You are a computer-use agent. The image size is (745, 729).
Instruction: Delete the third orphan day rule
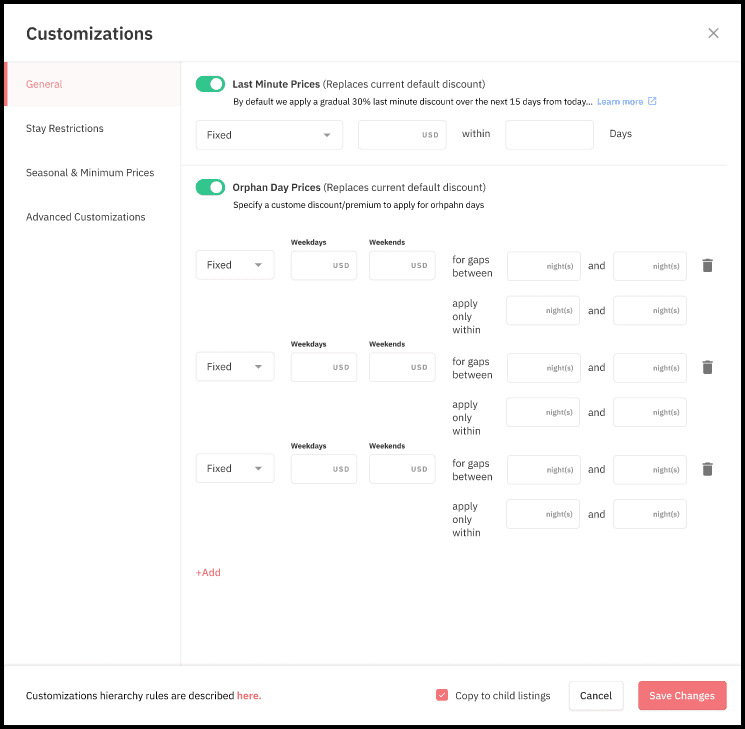point(707,469)
